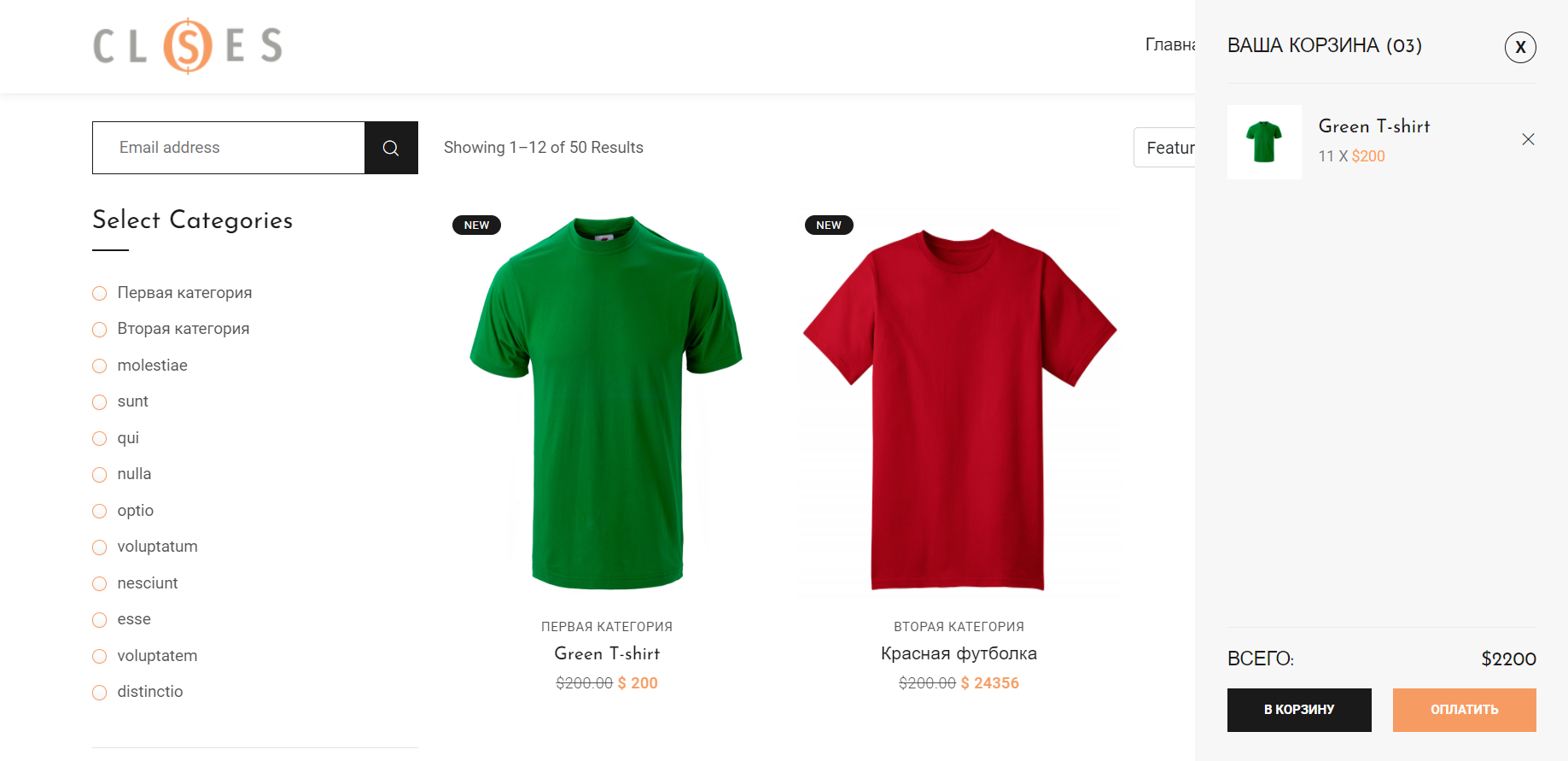Remove Green T-shirt from the cart

point(1528,139)
